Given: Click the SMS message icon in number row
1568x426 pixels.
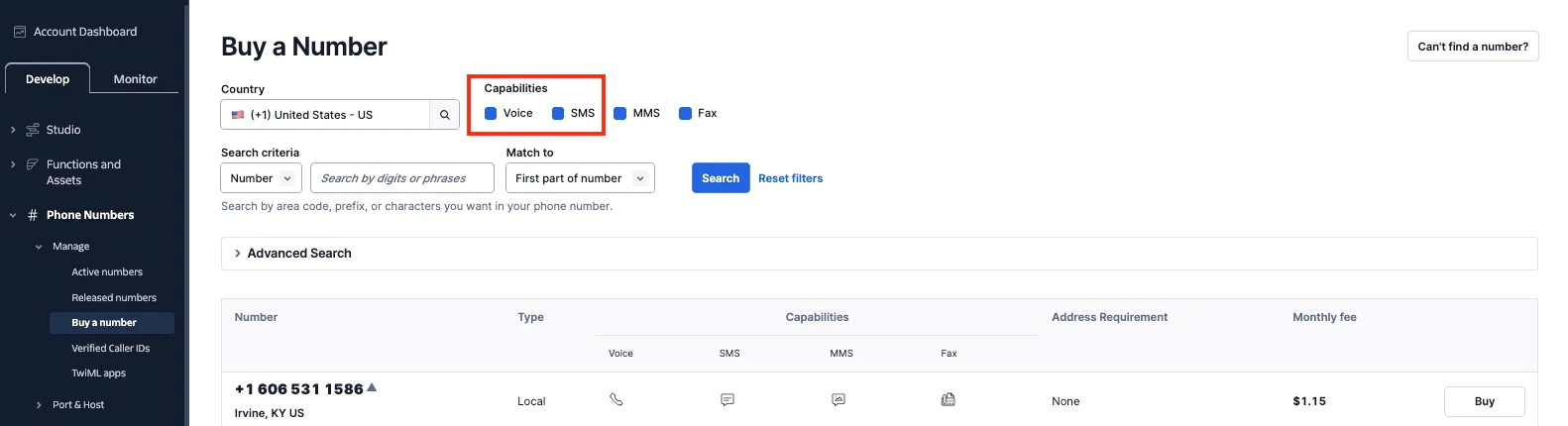Looking at the screenshot, I should [x=728, y=400].
